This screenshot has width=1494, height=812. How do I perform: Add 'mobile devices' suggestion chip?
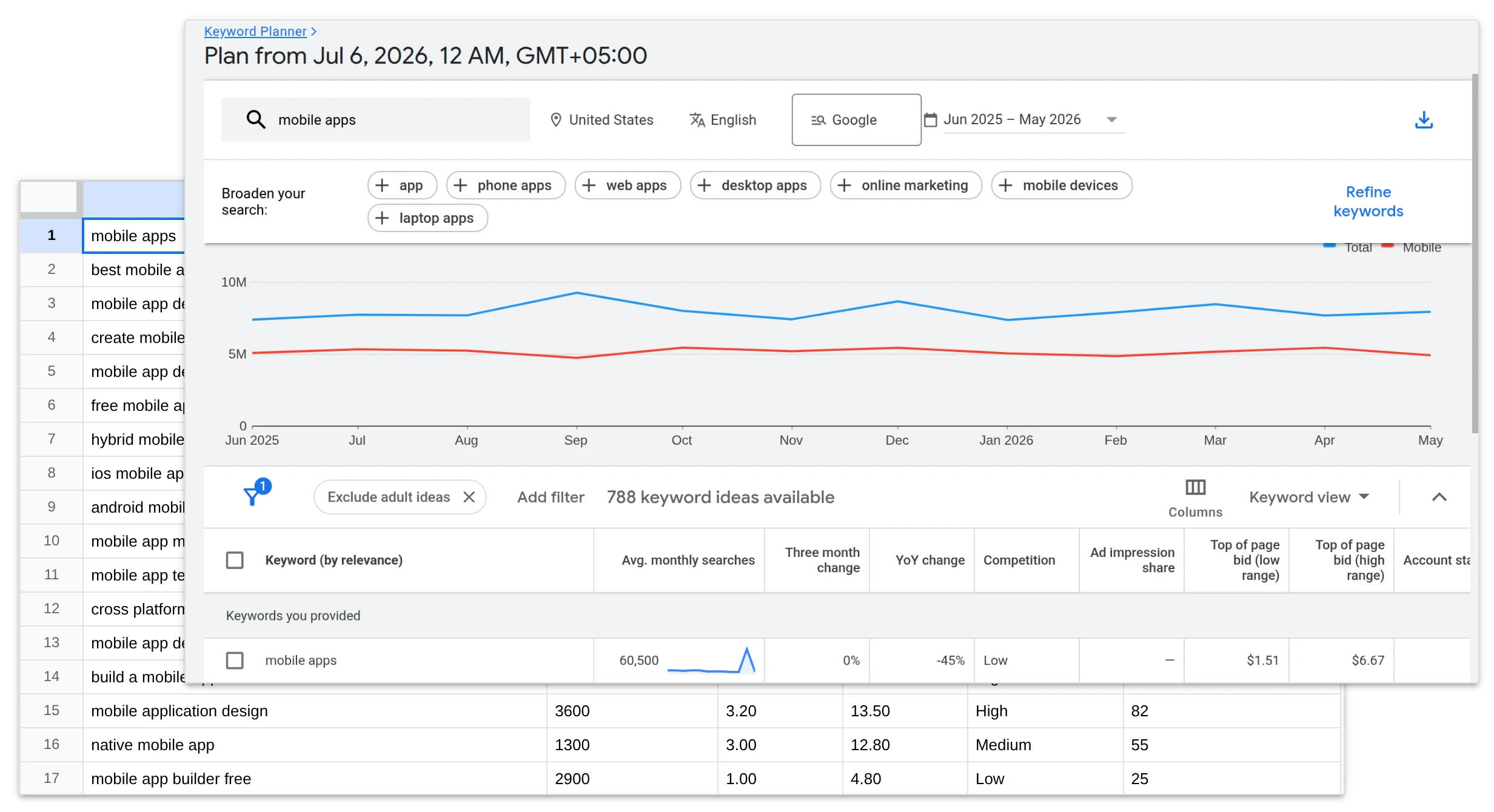click(x=1061, y=185)
